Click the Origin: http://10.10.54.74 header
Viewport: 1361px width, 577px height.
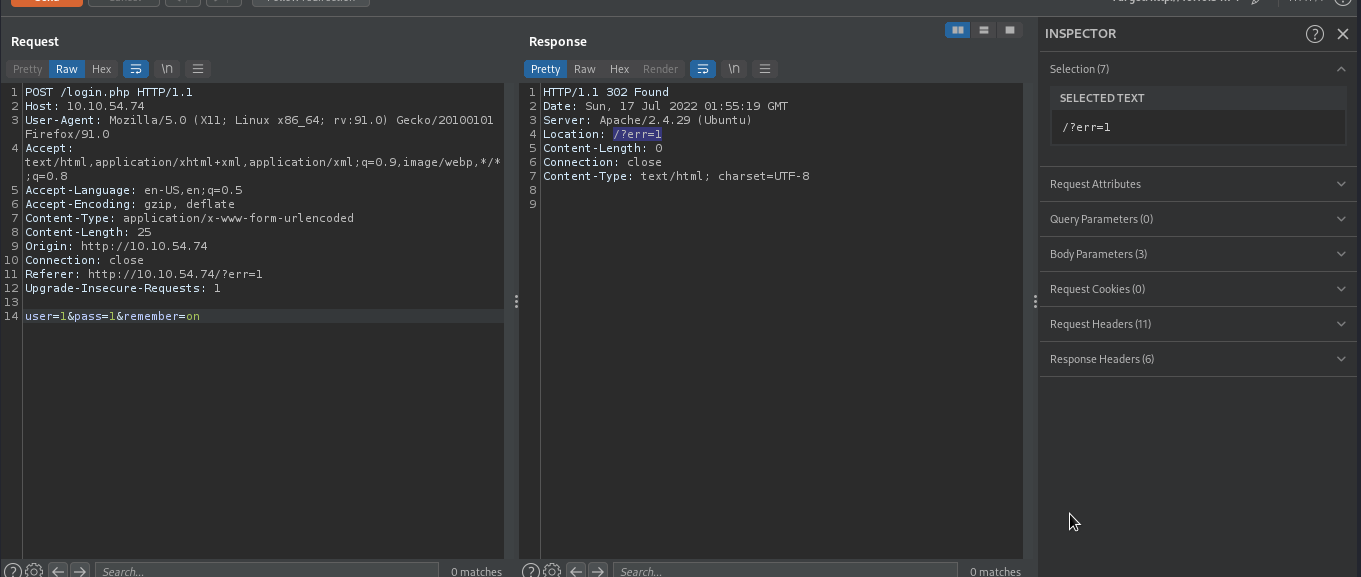tap(116, 246)
